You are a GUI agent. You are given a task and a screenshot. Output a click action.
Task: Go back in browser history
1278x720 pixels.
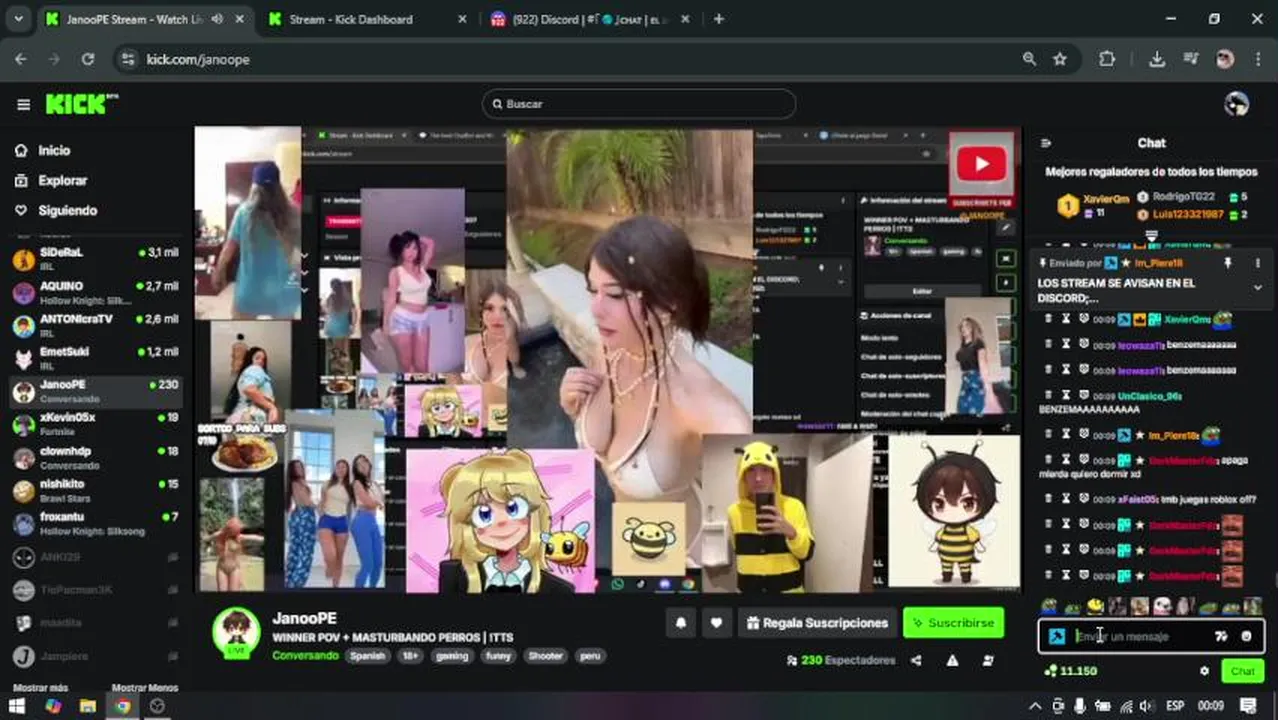pos(21,59)
